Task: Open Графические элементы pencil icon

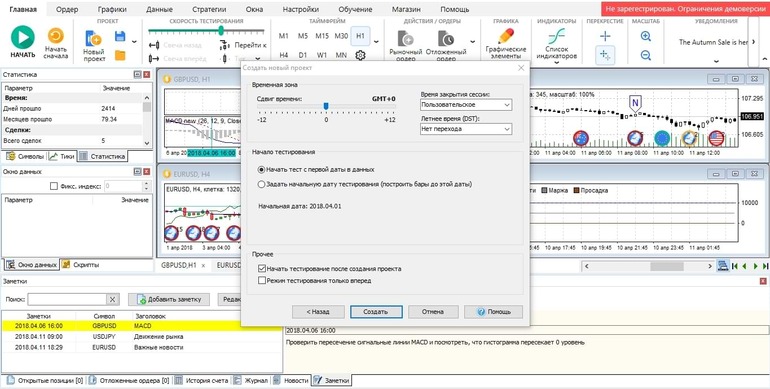Action: pyautogui.click(x=506, y=36)
